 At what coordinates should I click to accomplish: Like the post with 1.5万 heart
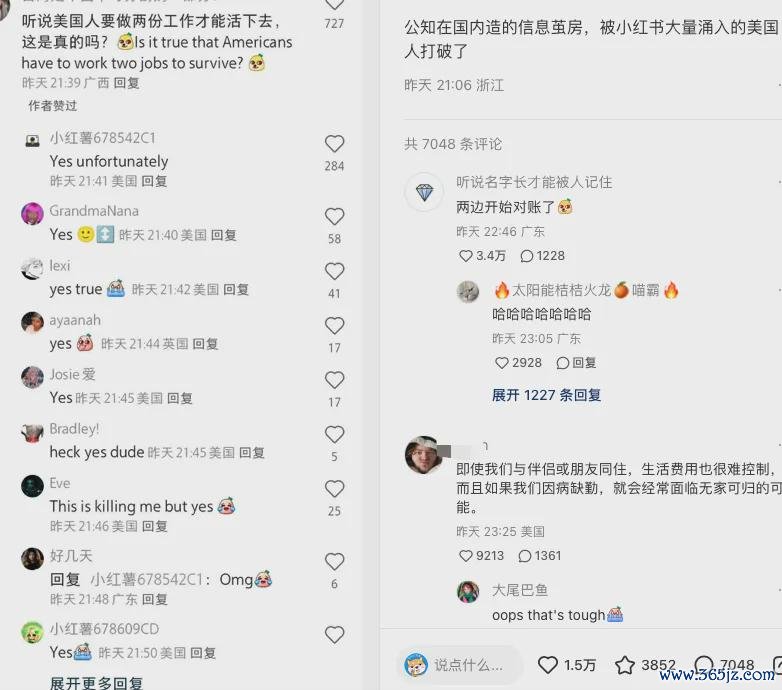(x=548, y=665)
